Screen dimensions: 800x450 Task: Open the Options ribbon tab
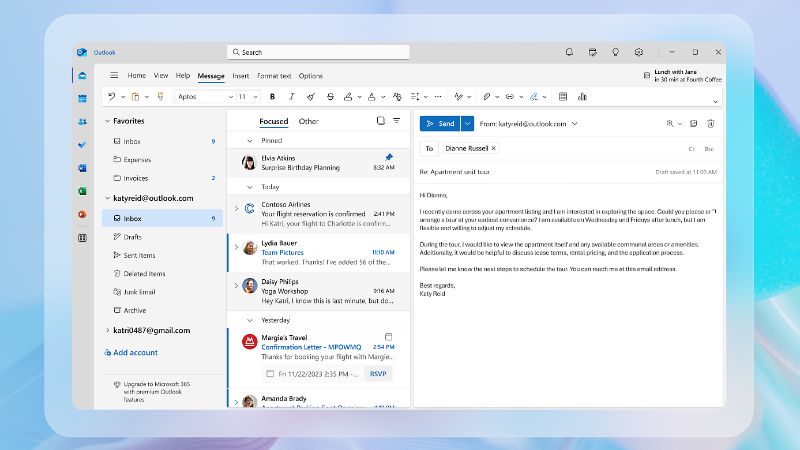coord(310,76)
